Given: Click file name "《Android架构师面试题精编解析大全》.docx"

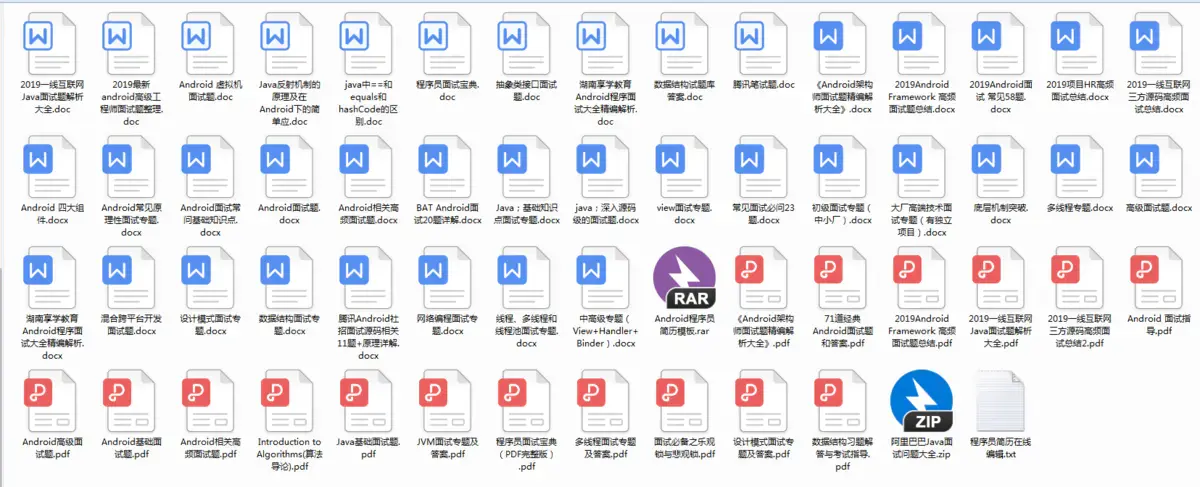Looking at the screenshot, I should [x=843, y=97].
